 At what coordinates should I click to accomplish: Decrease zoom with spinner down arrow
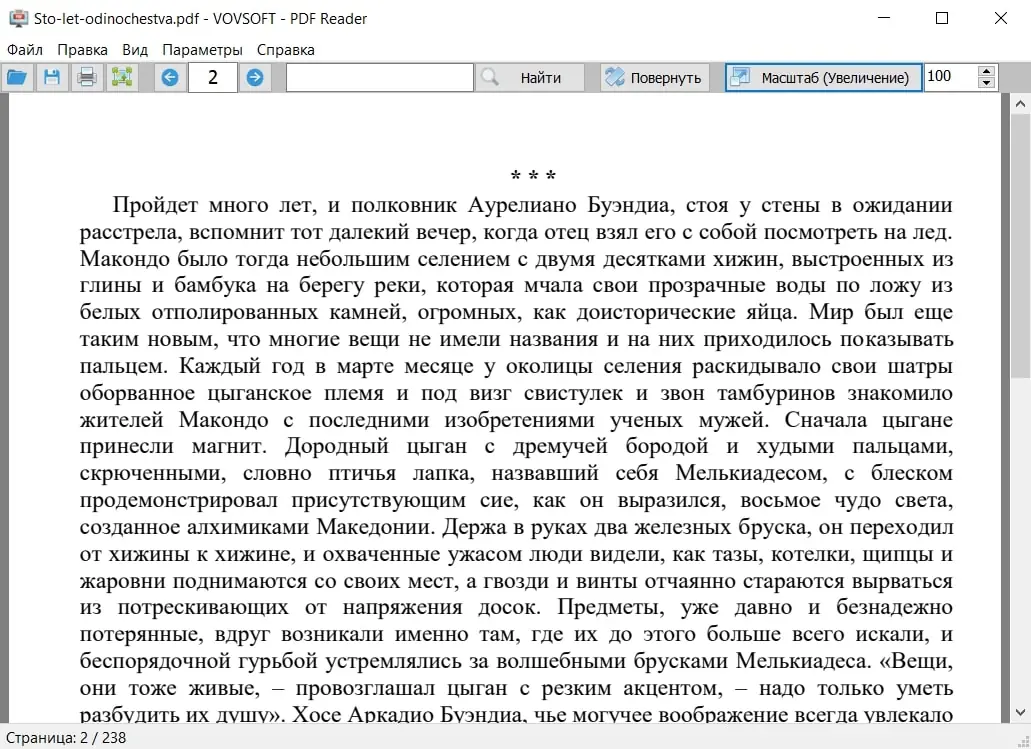click(986, 83)
